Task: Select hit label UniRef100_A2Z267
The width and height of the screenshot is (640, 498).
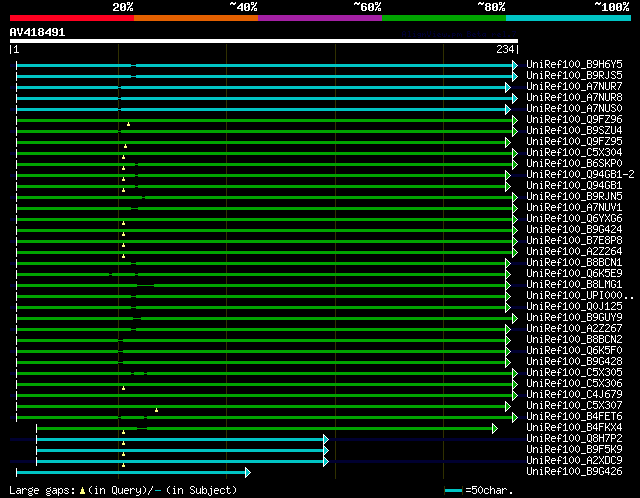Action: pos(574,329)
